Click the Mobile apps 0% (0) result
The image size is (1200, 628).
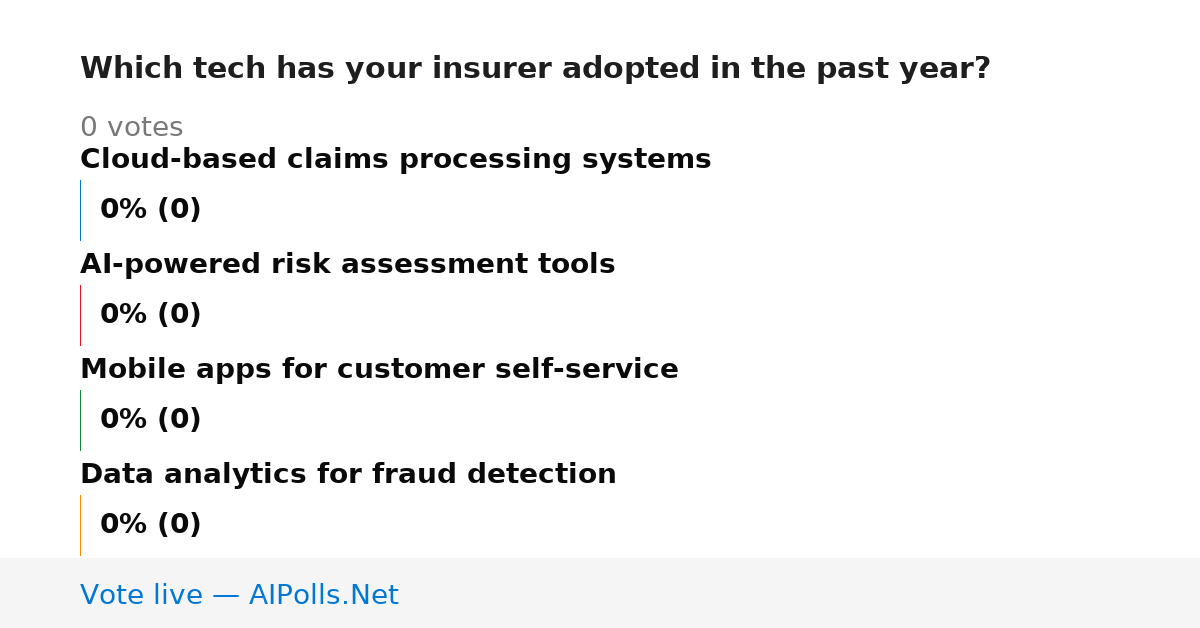point(150,420)
